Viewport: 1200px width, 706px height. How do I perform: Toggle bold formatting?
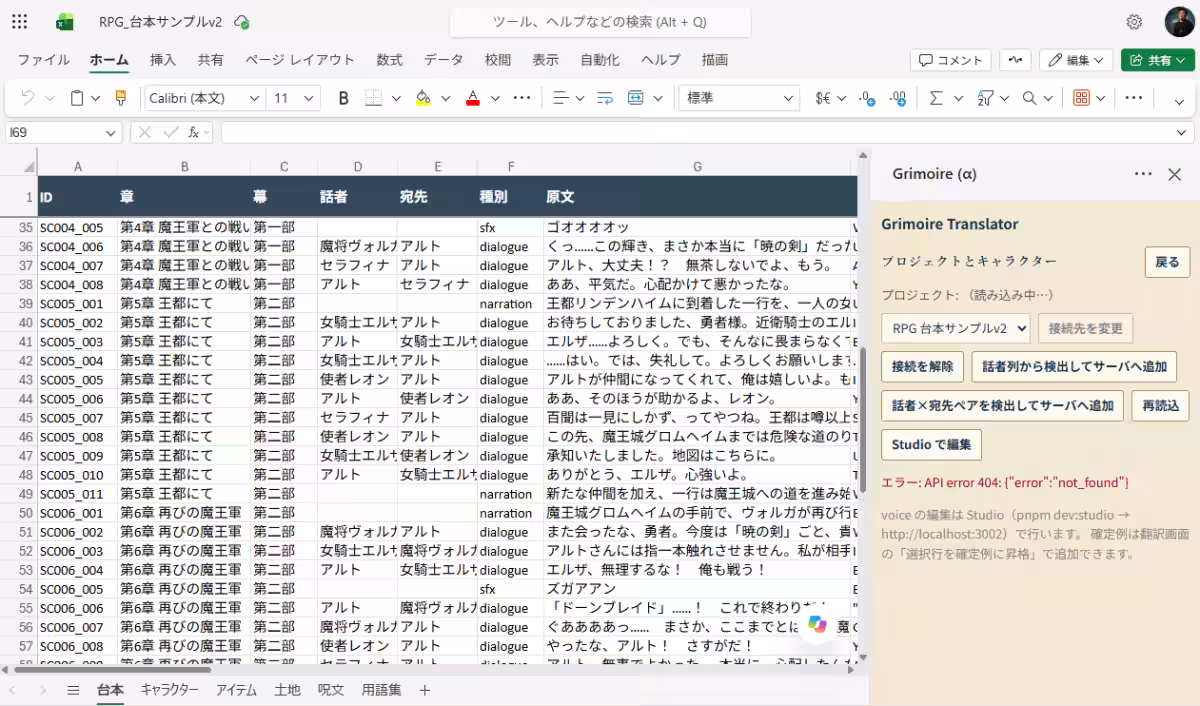pyautogui.click(x=343, y=98)
